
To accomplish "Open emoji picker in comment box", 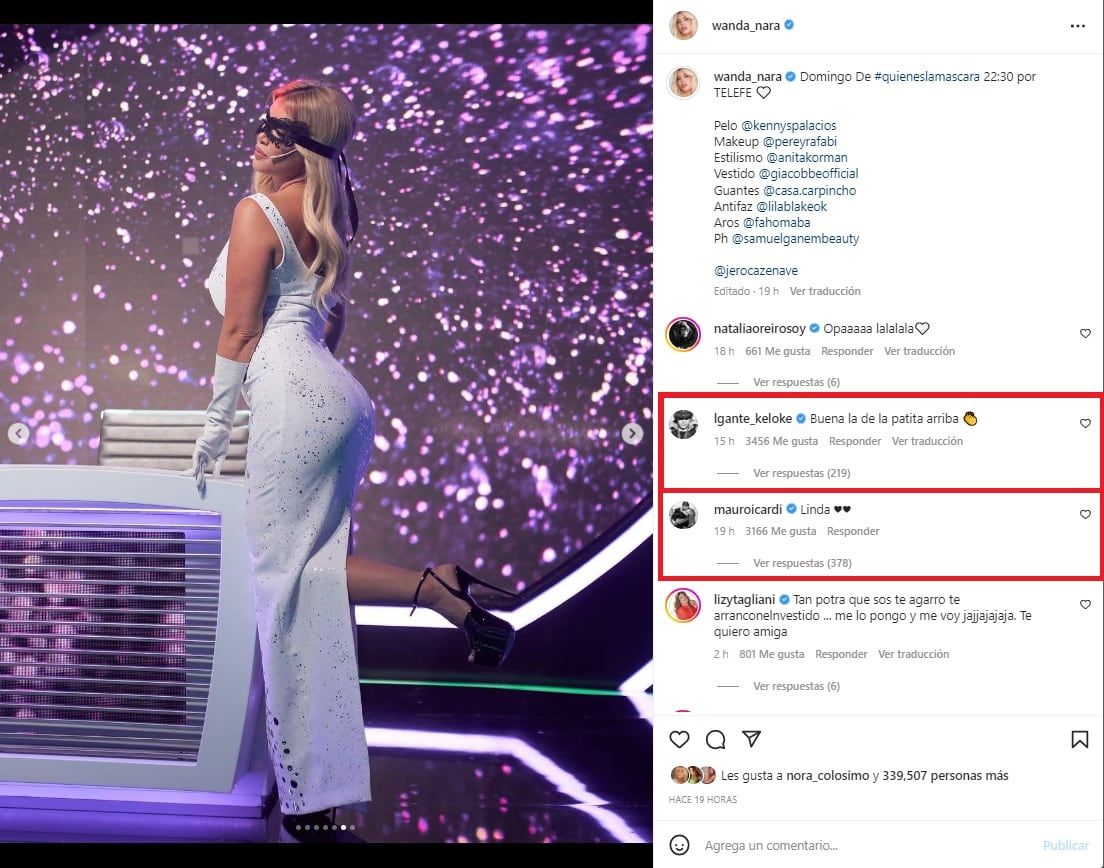I will point(679,845).
